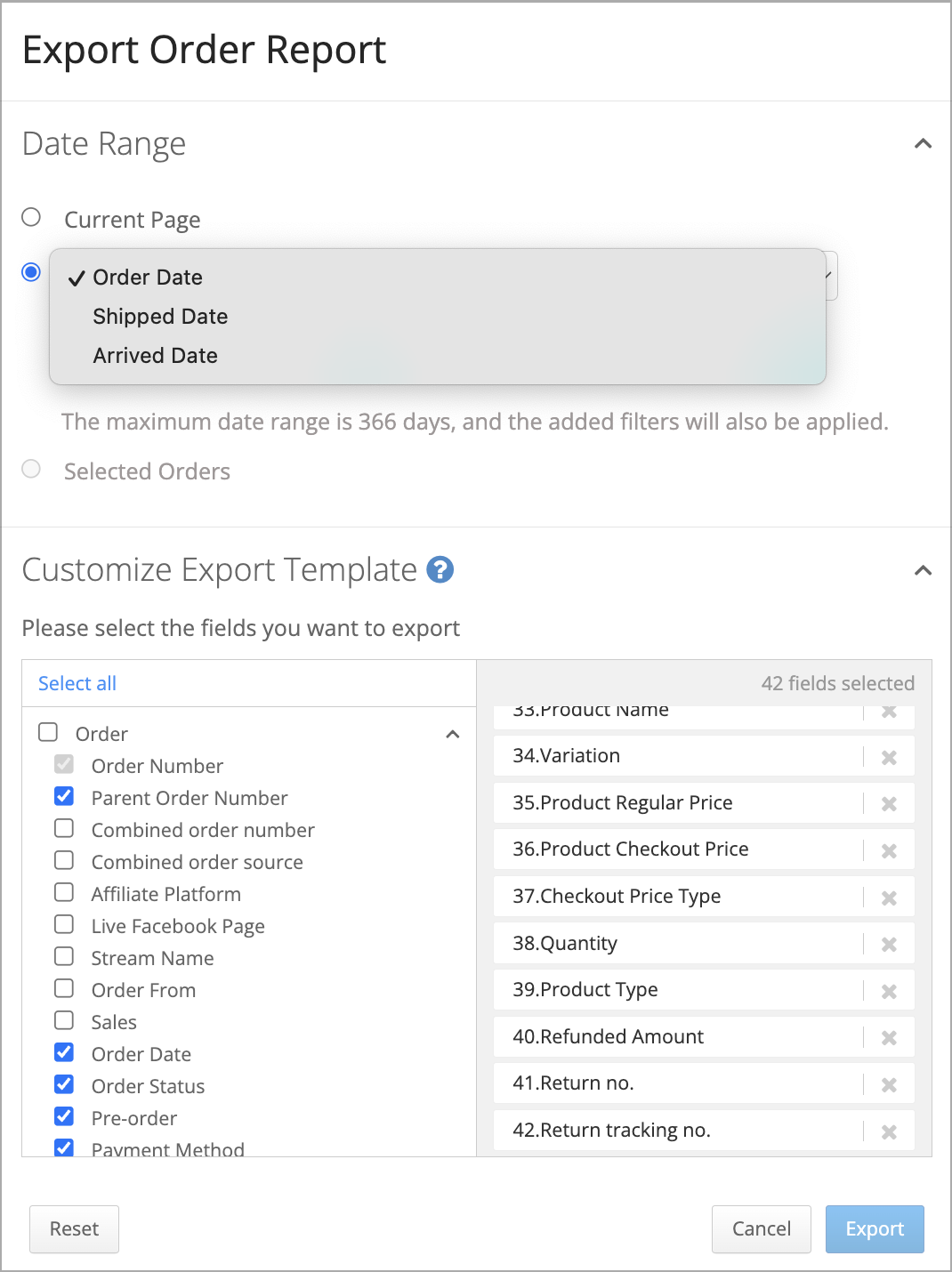The width and height of the screenshot is (952, 1272).
Task: Collapse the Customize Export Template section
Action: click(923, 570)
